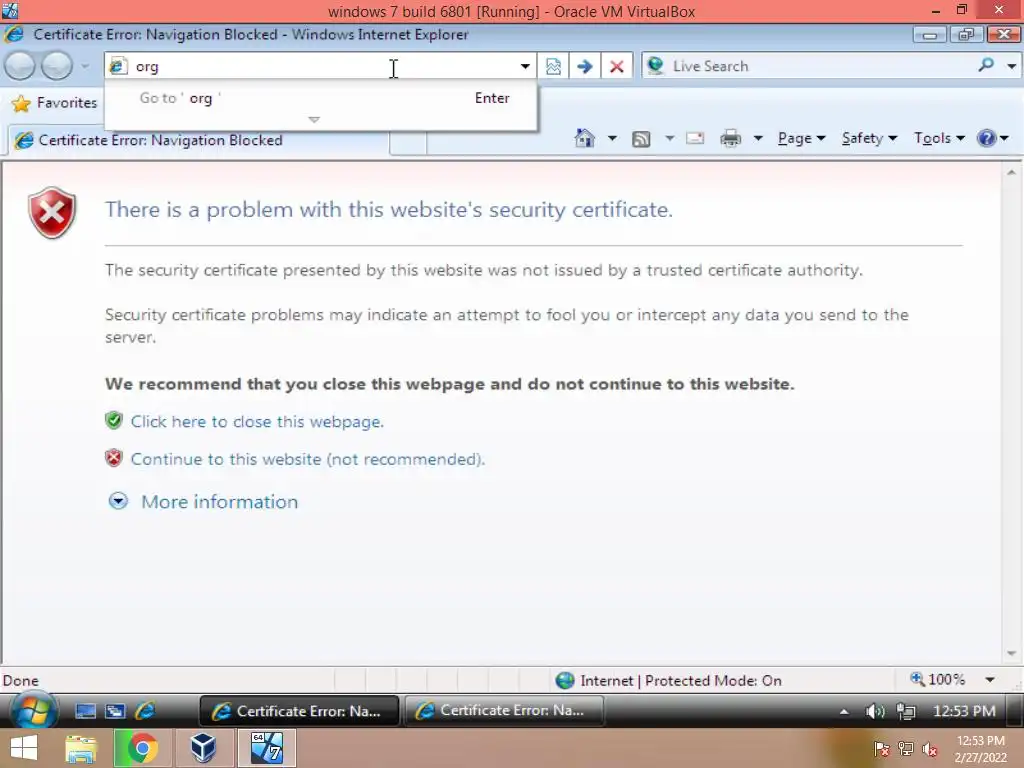1024x768 pixels.
Task: Click the page scrollbar up arrow
Action: coord(1012,172)
